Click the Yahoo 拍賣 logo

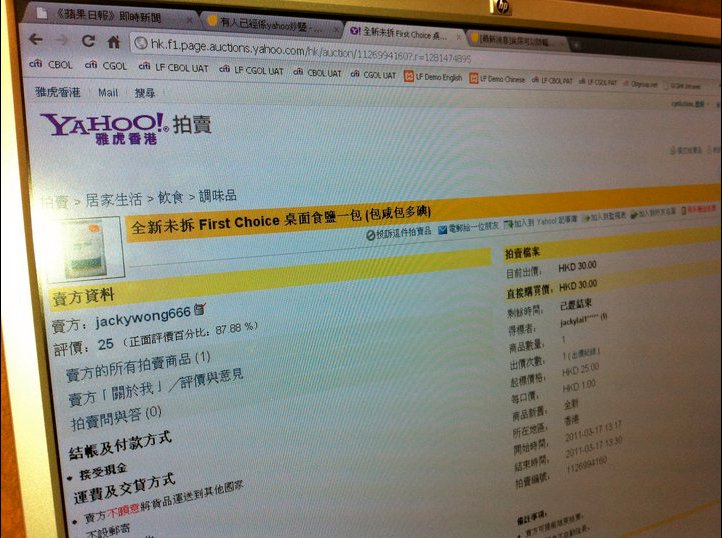point(126,129)
